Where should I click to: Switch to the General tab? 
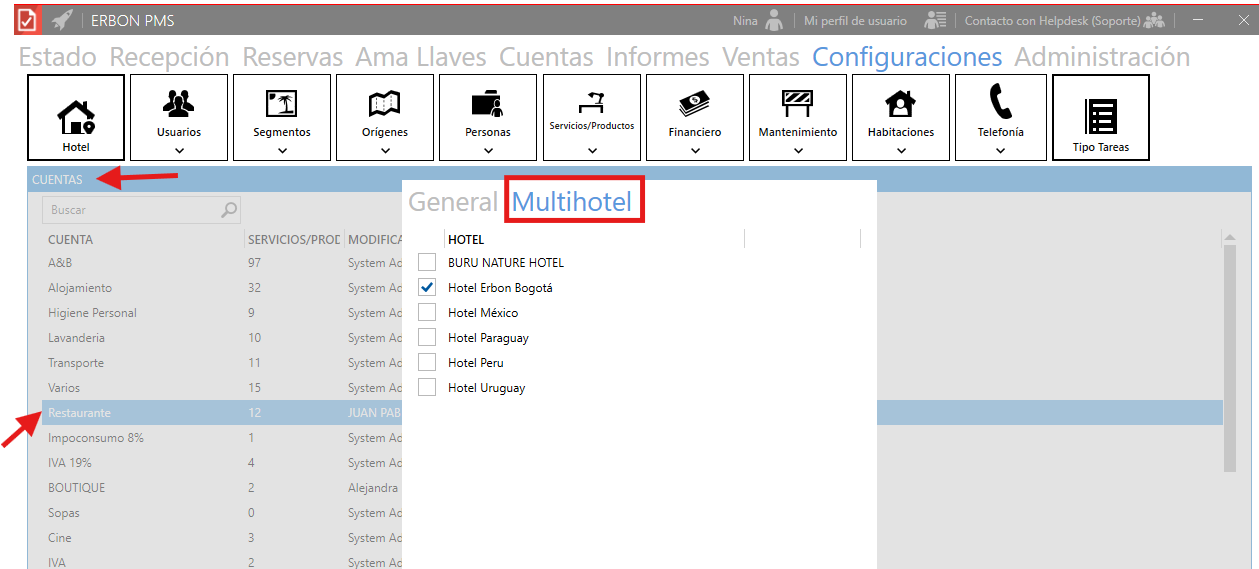click(452, 202)
